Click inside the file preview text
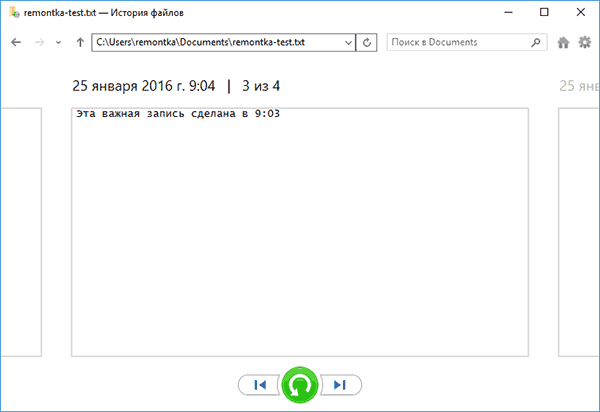Screen dimensions: 600x412 tap(300, 230)
